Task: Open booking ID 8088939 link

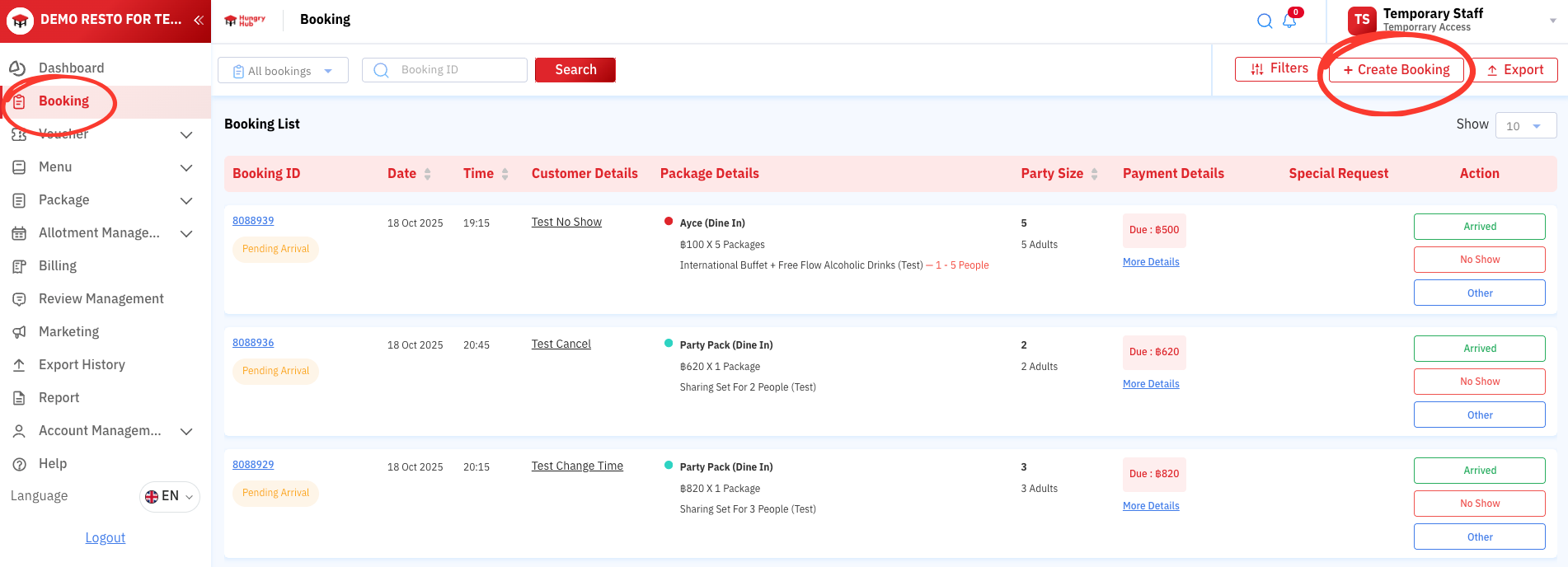Action: (x=253, y=220)
